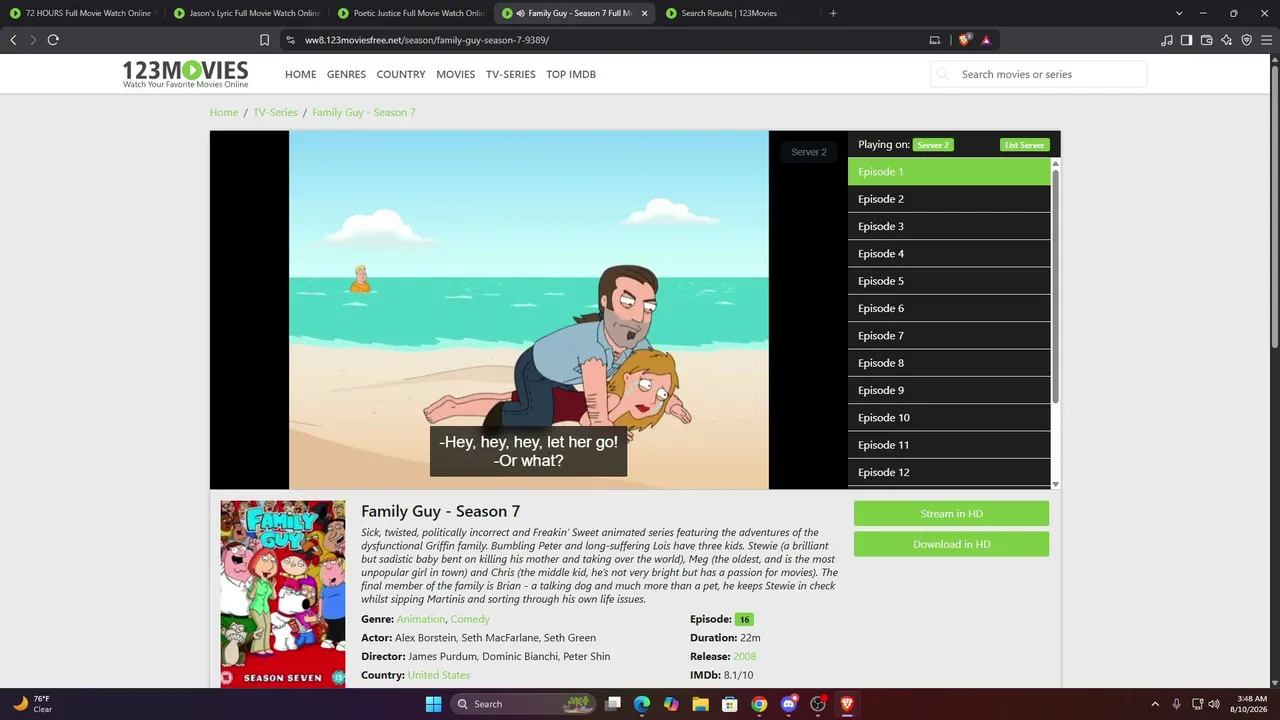Select Episode 3 in the episode list
Screen dimensions: 1280x720
949,226
